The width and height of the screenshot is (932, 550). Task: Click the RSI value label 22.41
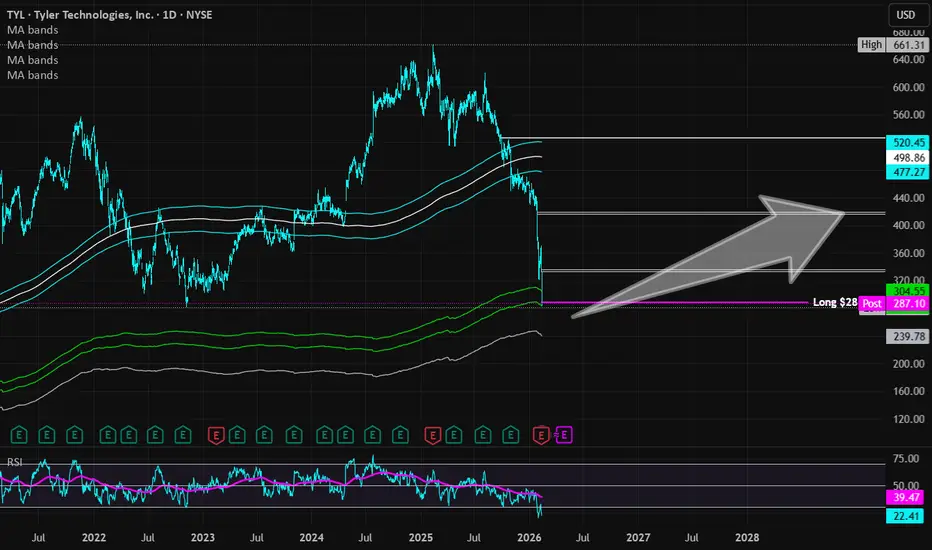click(x=905, y=516)
